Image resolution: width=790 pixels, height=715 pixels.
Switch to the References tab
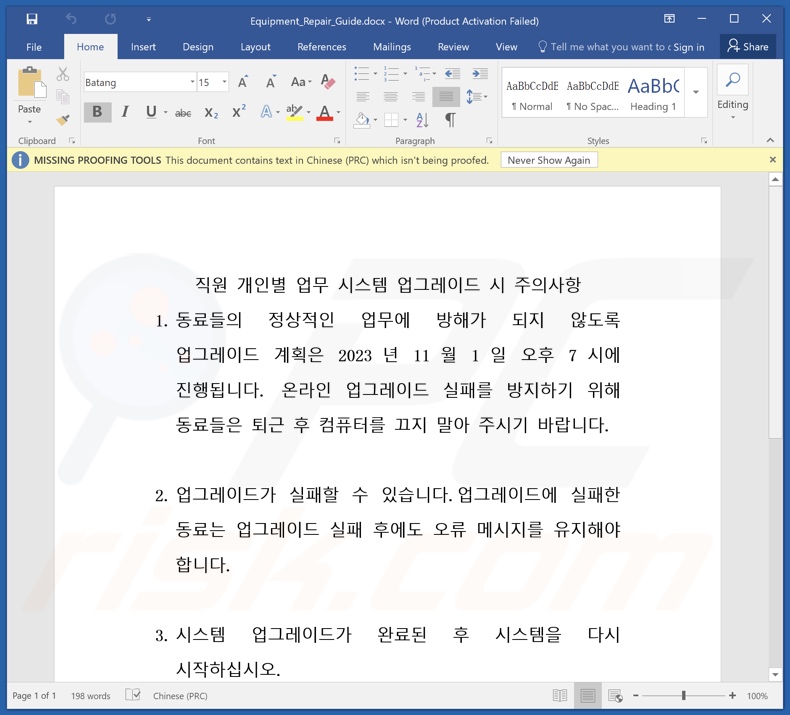[321, 47]
